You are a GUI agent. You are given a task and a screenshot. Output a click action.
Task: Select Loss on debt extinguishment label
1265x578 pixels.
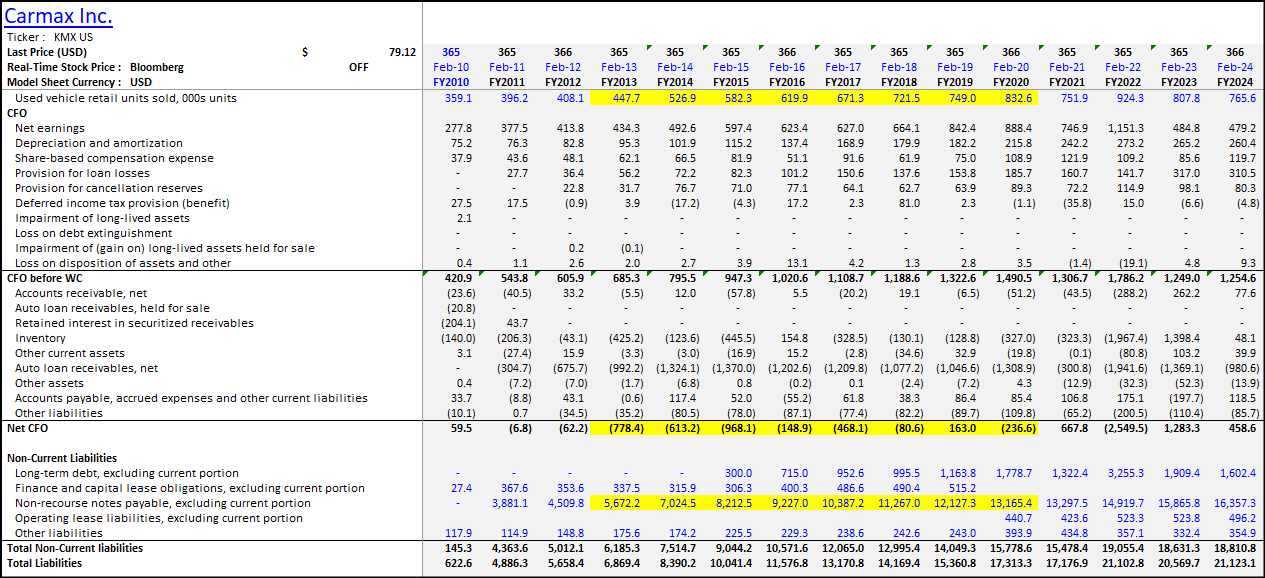pos(93,233)
